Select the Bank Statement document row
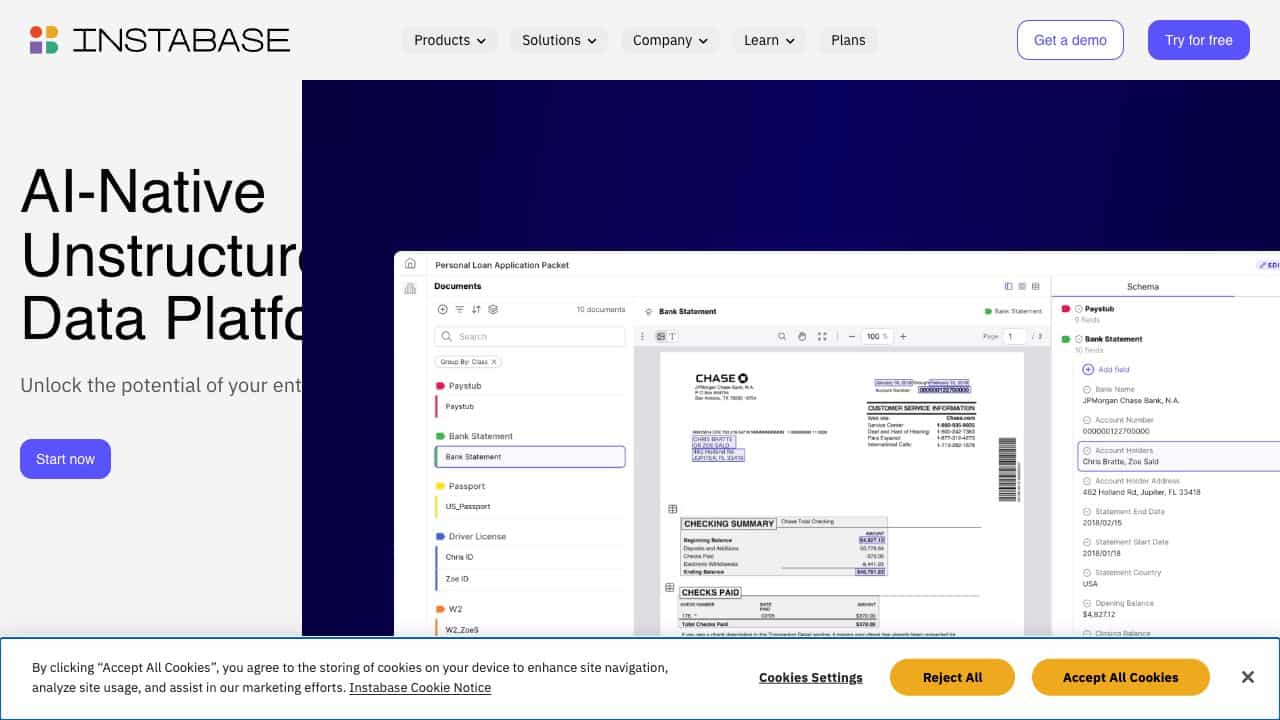Screen dimensions: 1280x720 coord(530,457)
